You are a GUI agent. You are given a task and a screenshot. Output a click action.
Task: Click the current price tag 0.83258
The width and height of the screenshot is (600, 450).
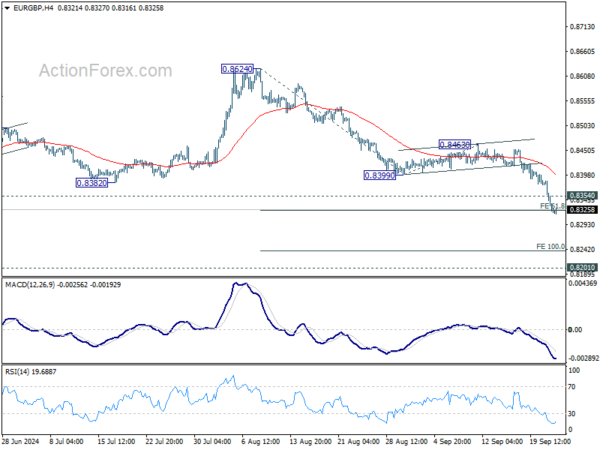click(x=582, y=210)
